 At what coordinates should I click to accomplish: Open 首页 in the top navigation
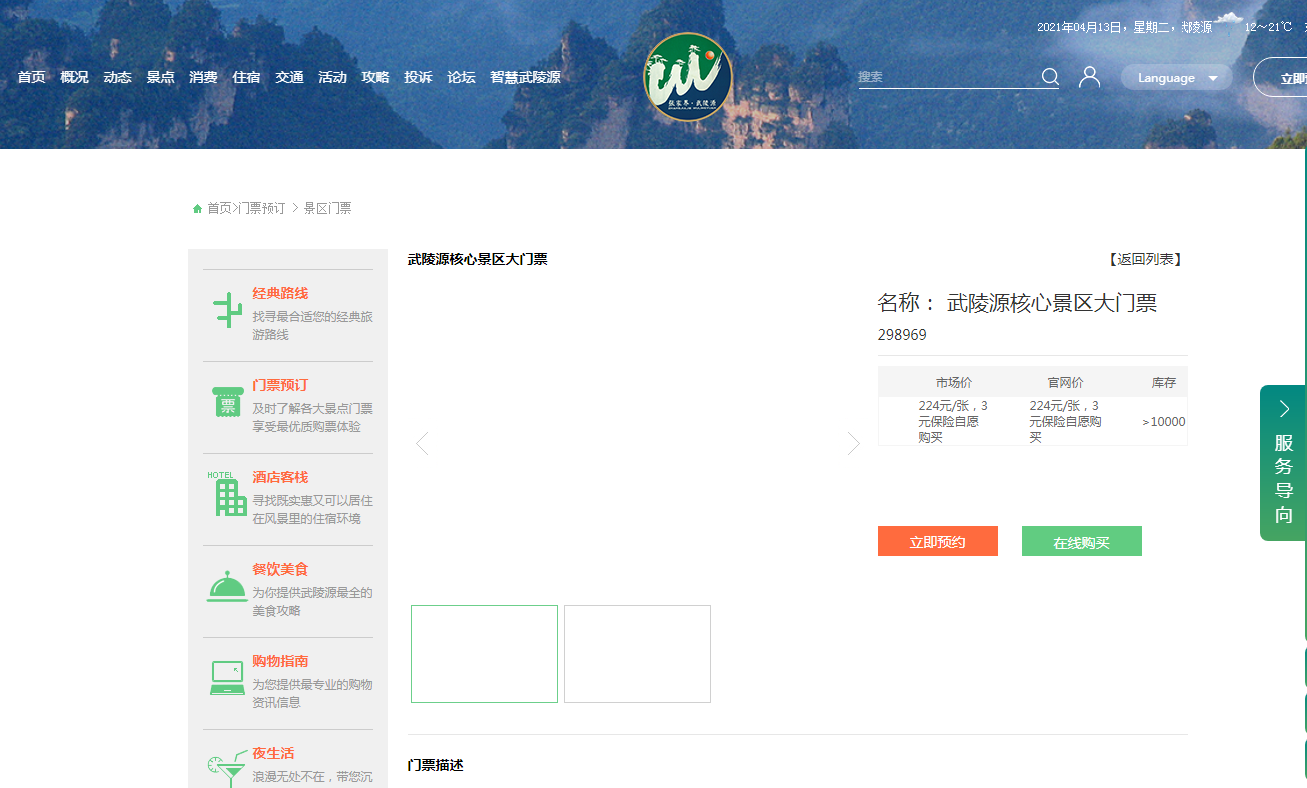[31, 77]
